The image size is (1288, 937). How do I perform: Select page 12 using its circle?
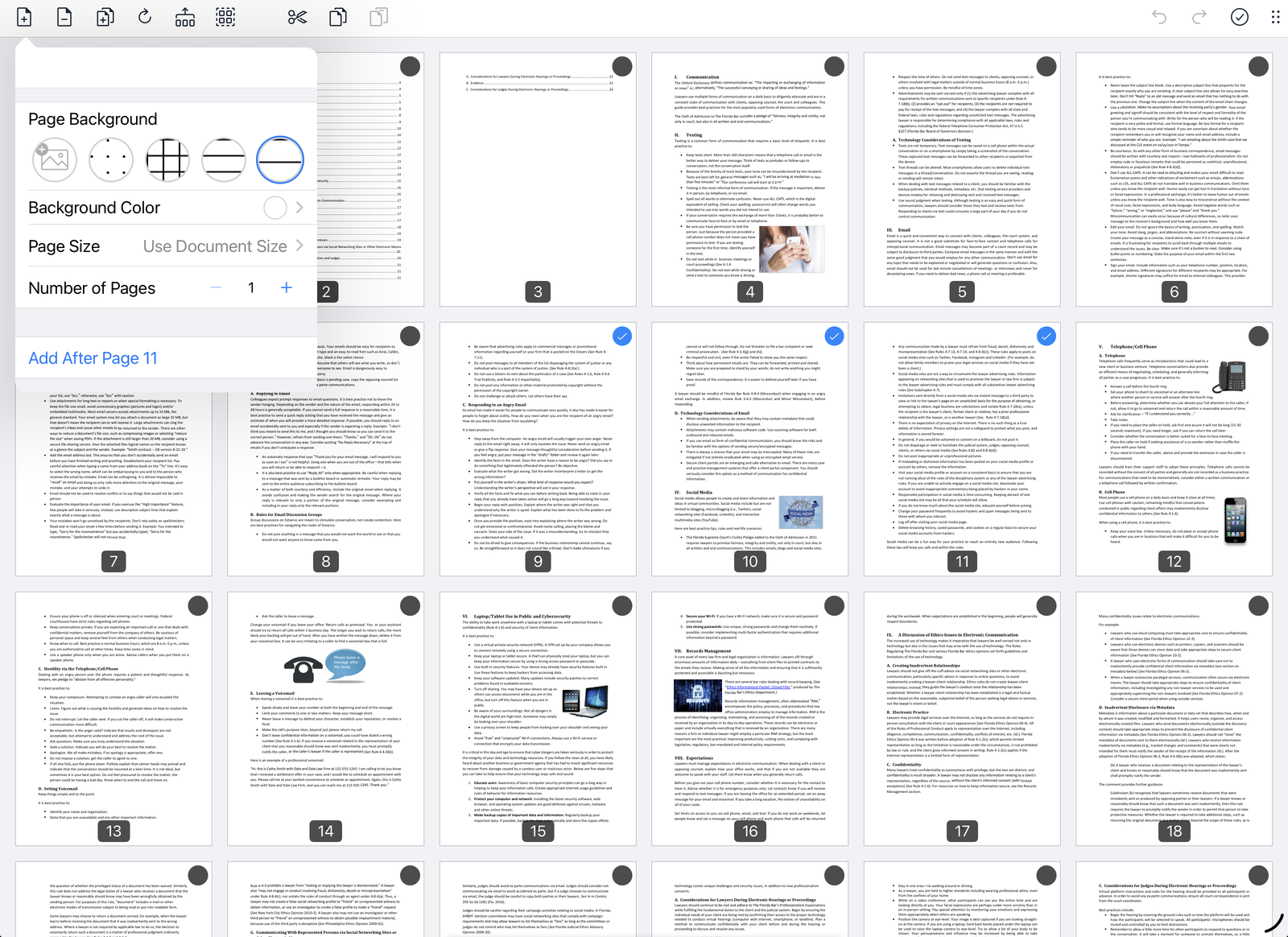click(1258, 336)
